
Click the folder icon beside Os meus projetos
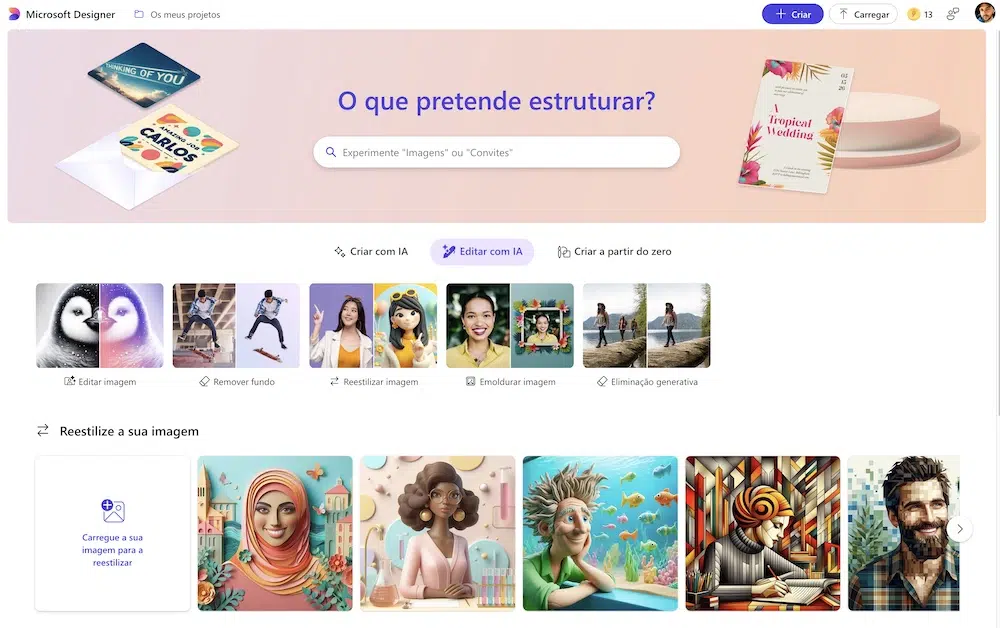pos(138,14)
